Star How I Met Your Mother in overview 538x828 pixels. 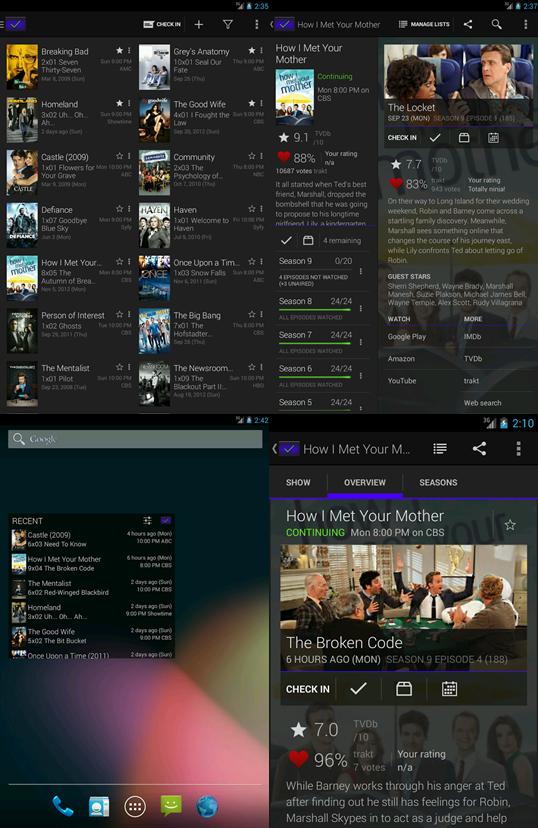[x=509, y=525]
